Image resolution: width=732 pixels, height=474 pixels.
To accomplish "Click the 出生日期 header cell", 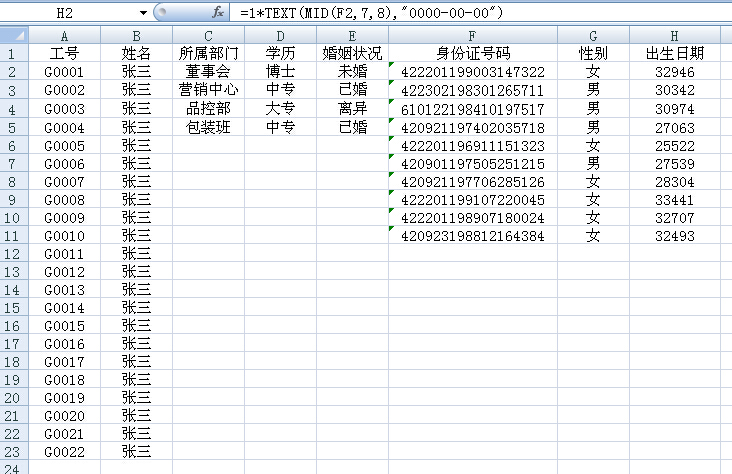I will (675, 53).
